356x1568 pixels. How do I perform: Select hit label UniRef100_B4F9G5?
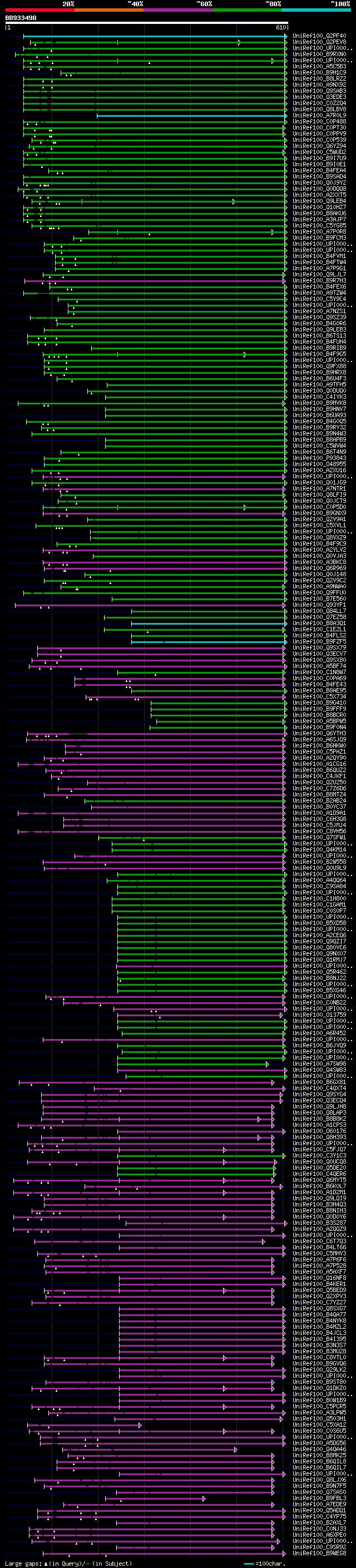[x=319, y=354]
